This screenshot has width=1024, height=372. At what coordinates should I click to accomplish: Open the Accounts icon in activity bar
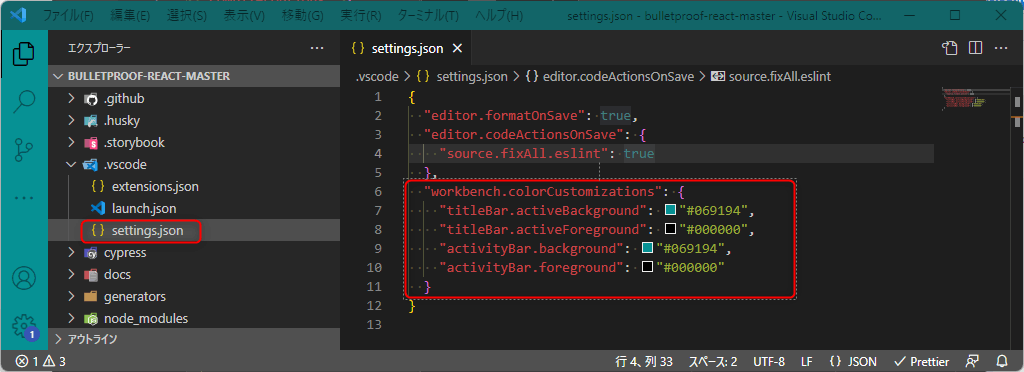pos(24,279)
